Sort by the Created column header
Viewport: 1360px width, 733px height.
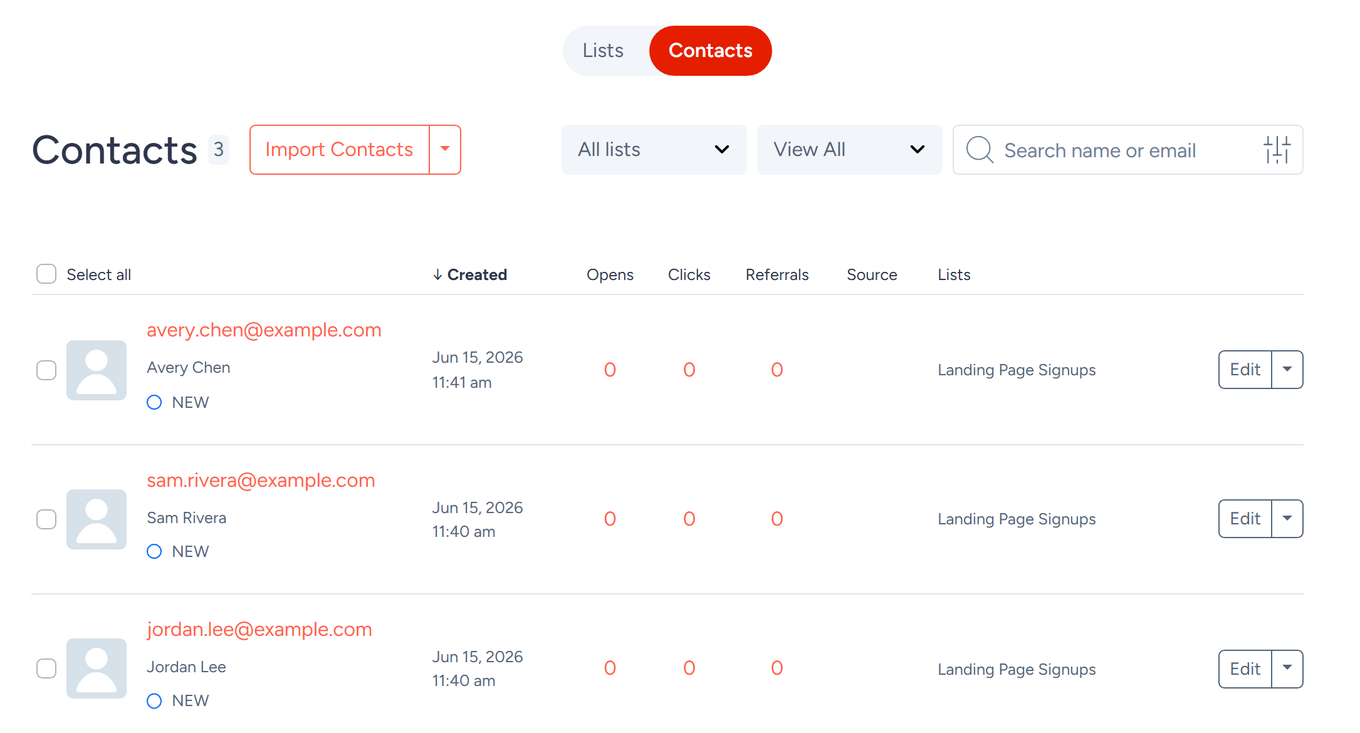(477, 275)
